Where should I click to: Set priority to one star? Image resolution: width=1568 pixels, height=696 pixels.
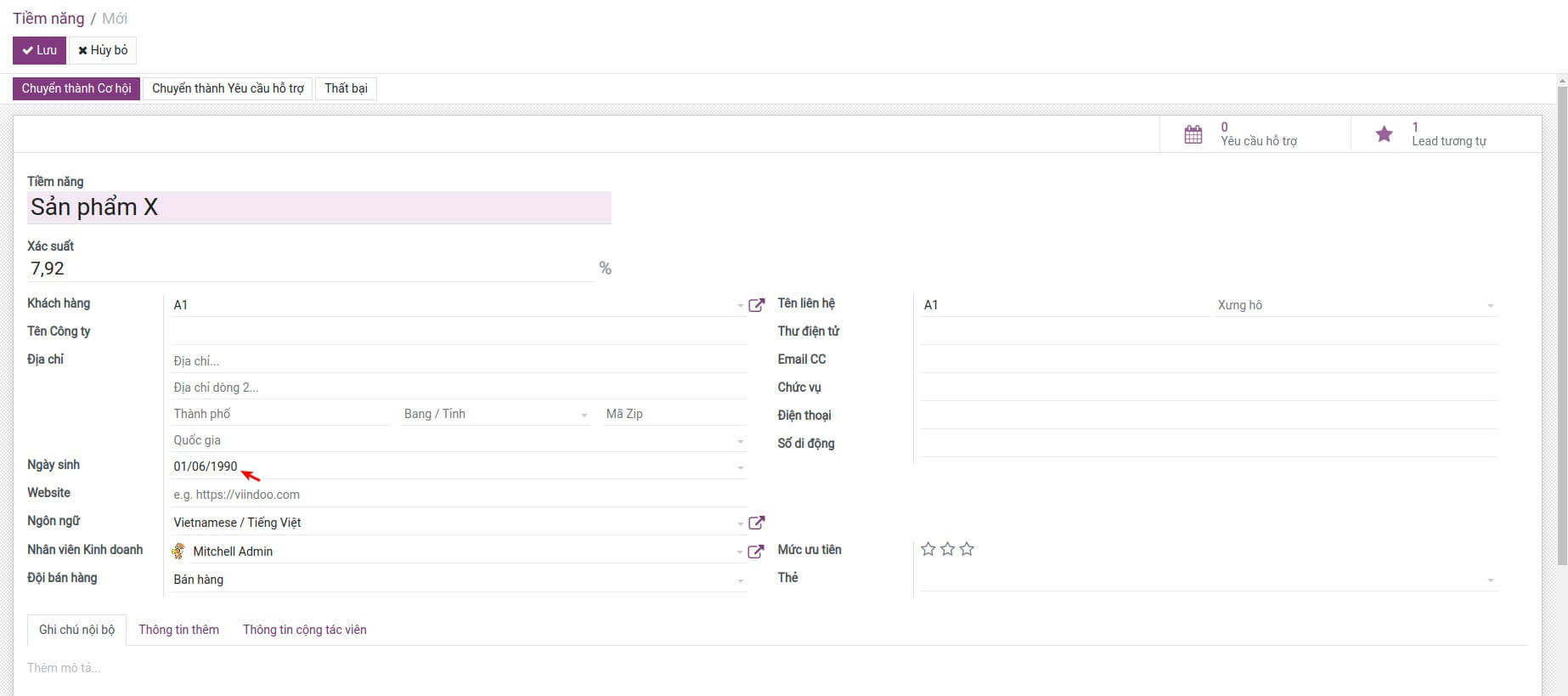tap(928, 549)
